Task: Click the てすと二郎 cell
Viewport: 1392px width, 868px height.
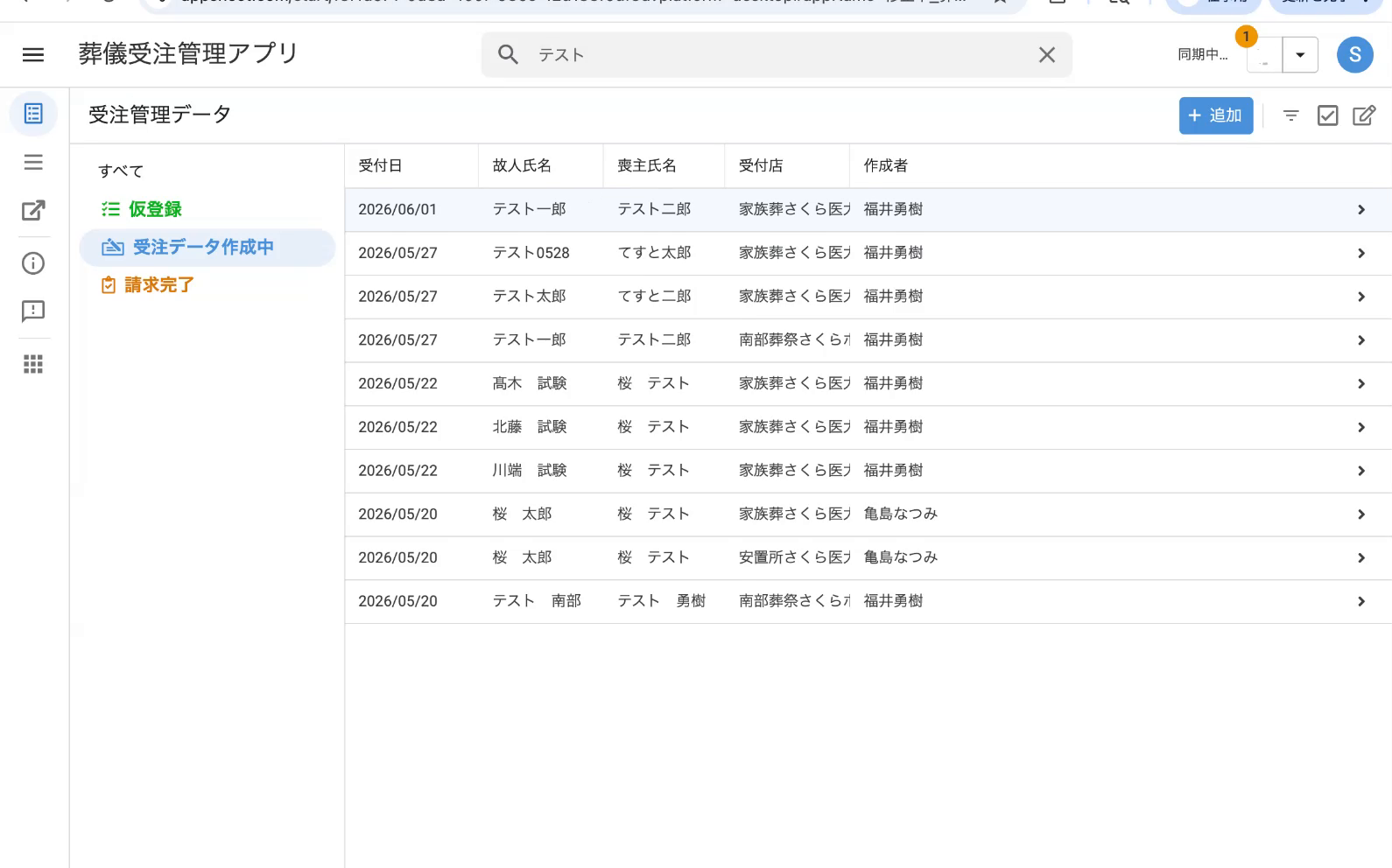Action: coord(654,297)
